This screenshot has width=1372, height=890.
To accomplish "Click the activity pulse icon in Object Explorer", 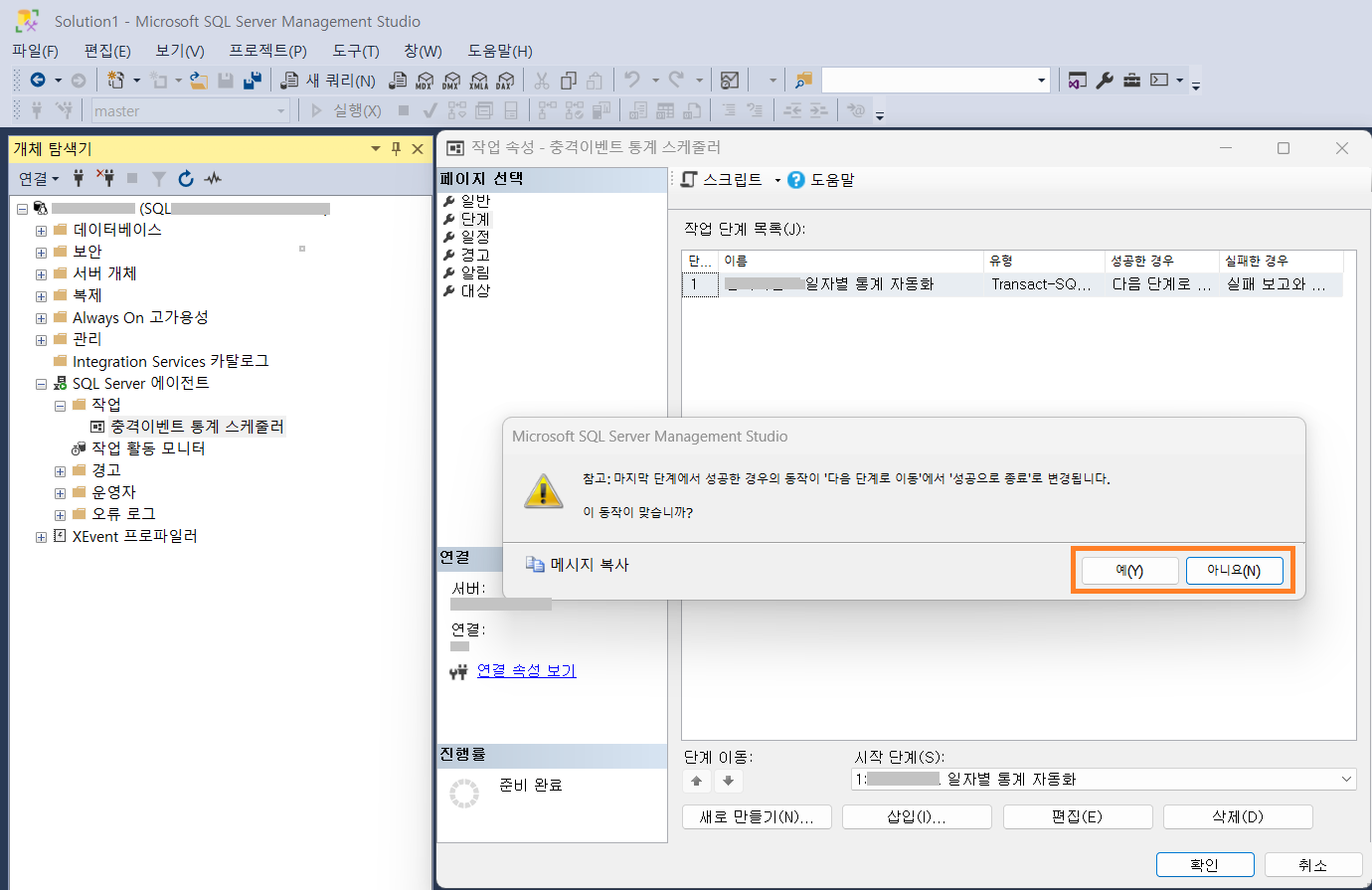I will coord(213,178).
